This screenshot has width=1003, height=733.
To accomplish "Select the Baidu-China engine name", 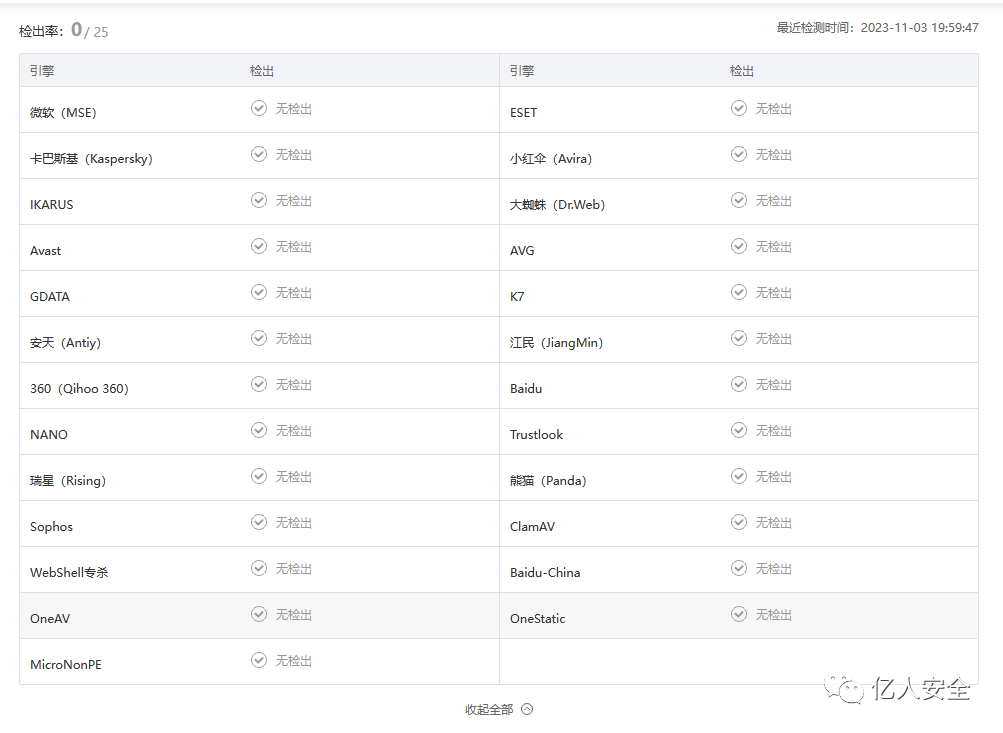I will pyautogui.click(x=545, y=573).
